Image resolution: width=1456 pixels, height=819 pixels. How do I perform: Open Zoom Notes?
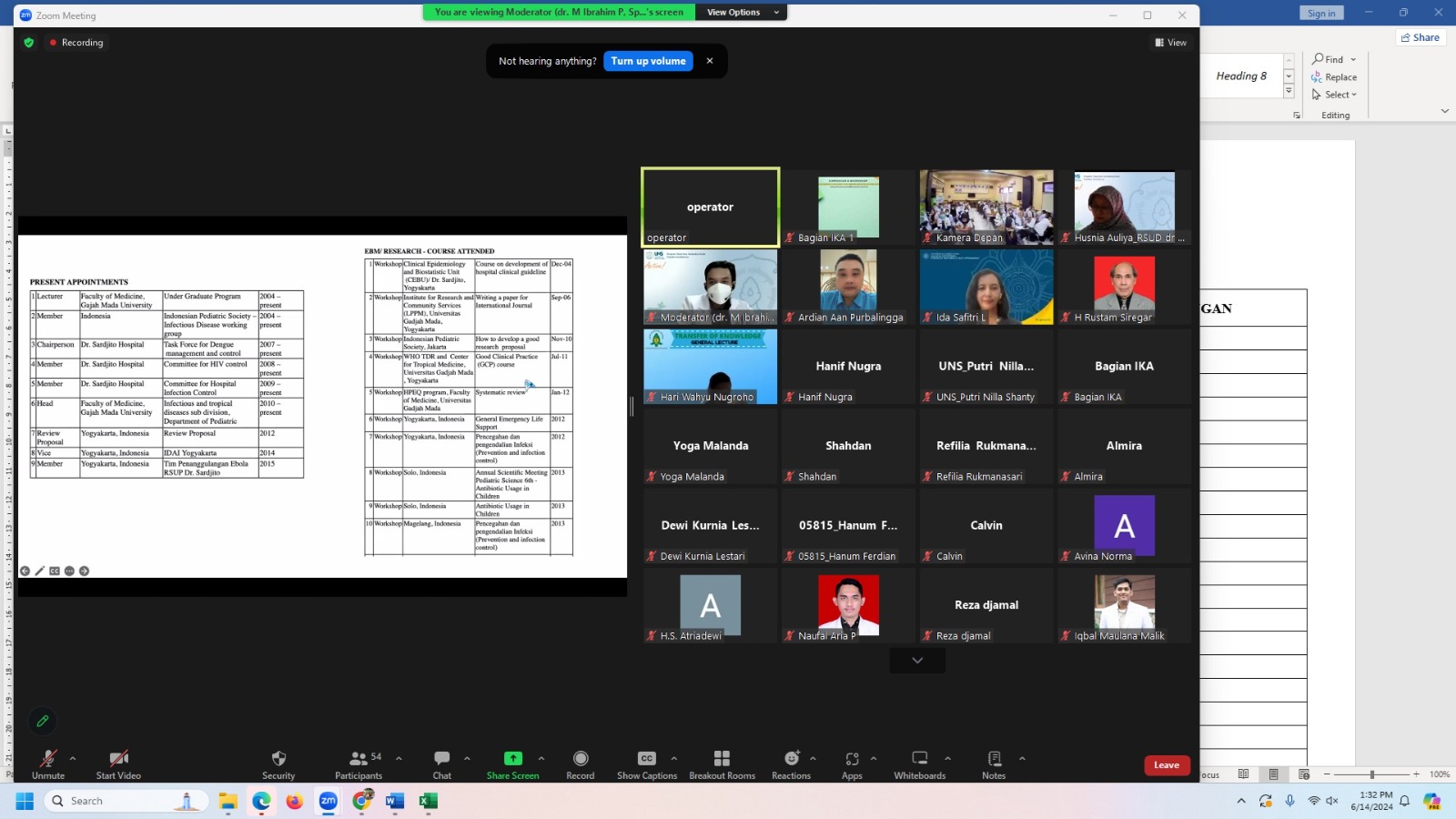994,763
